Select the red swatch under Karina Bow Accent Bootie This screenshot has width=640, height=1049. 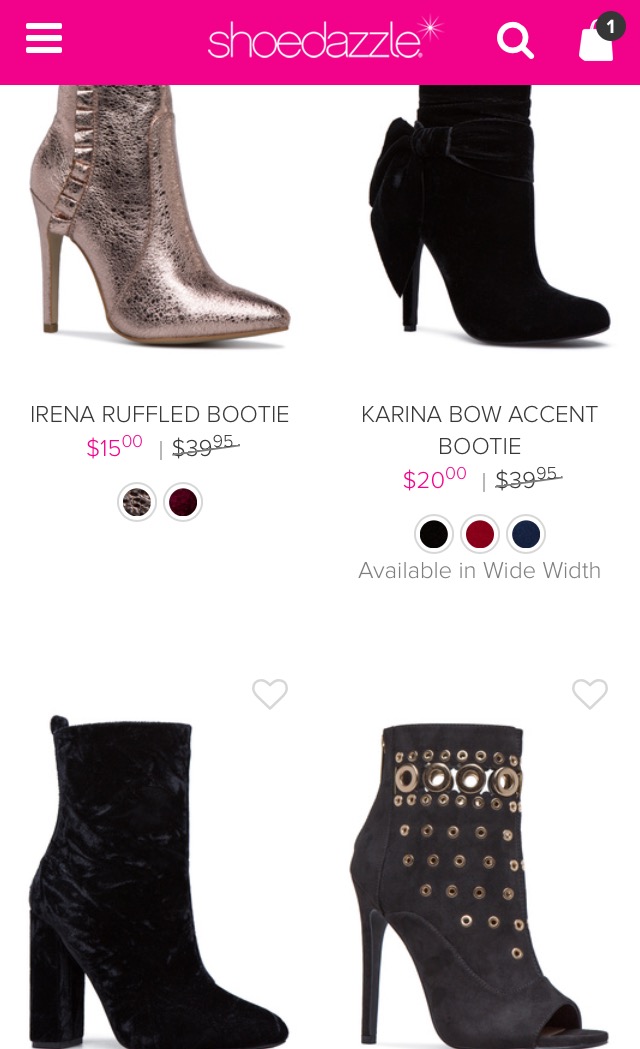480,534
